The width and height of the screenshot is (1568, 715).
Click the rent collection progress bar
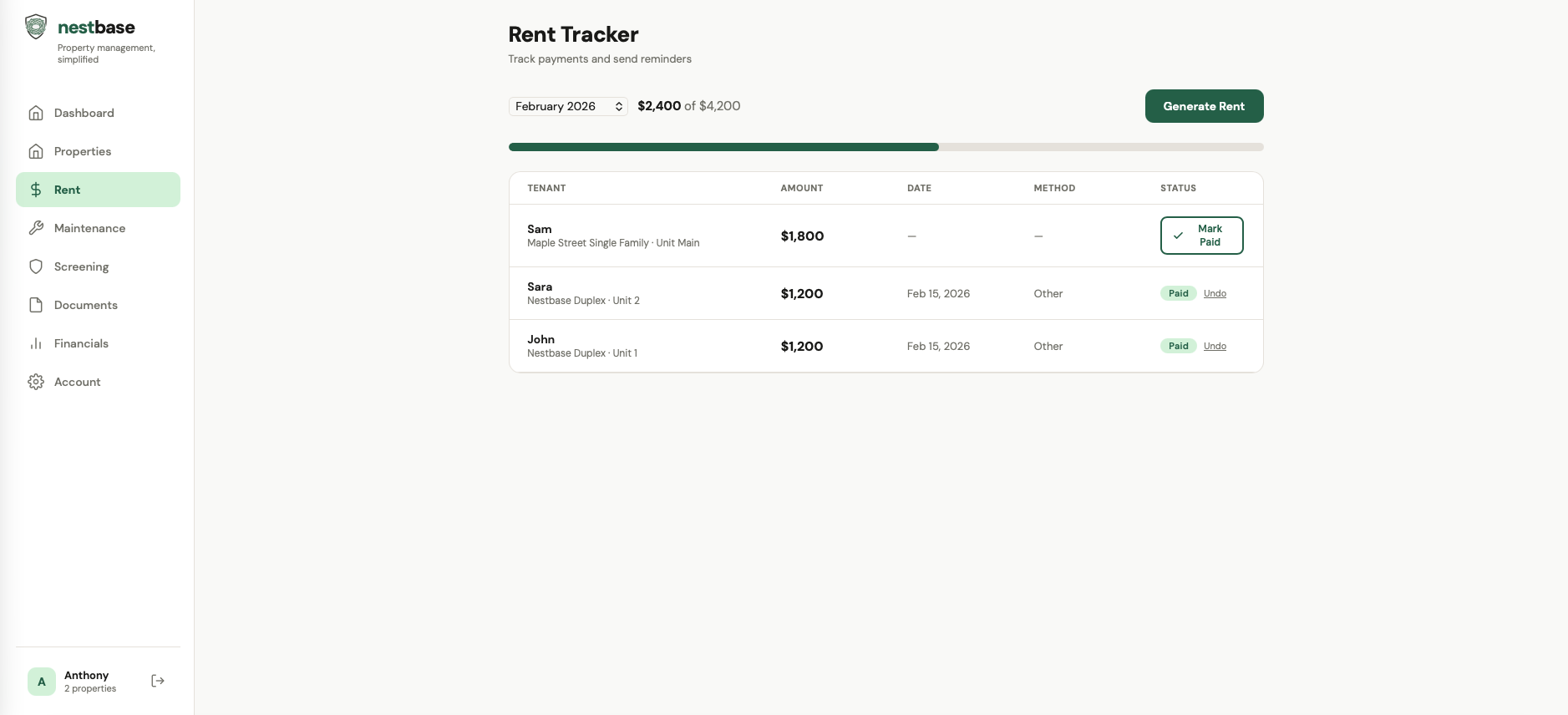coord(885,147)
